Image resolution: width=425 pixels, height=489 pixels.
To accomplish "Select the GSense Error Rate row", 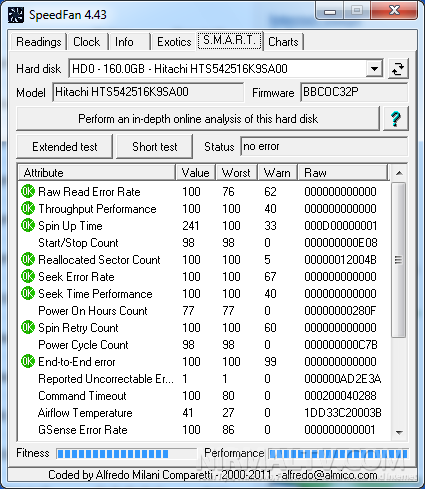I will (203, 430).
